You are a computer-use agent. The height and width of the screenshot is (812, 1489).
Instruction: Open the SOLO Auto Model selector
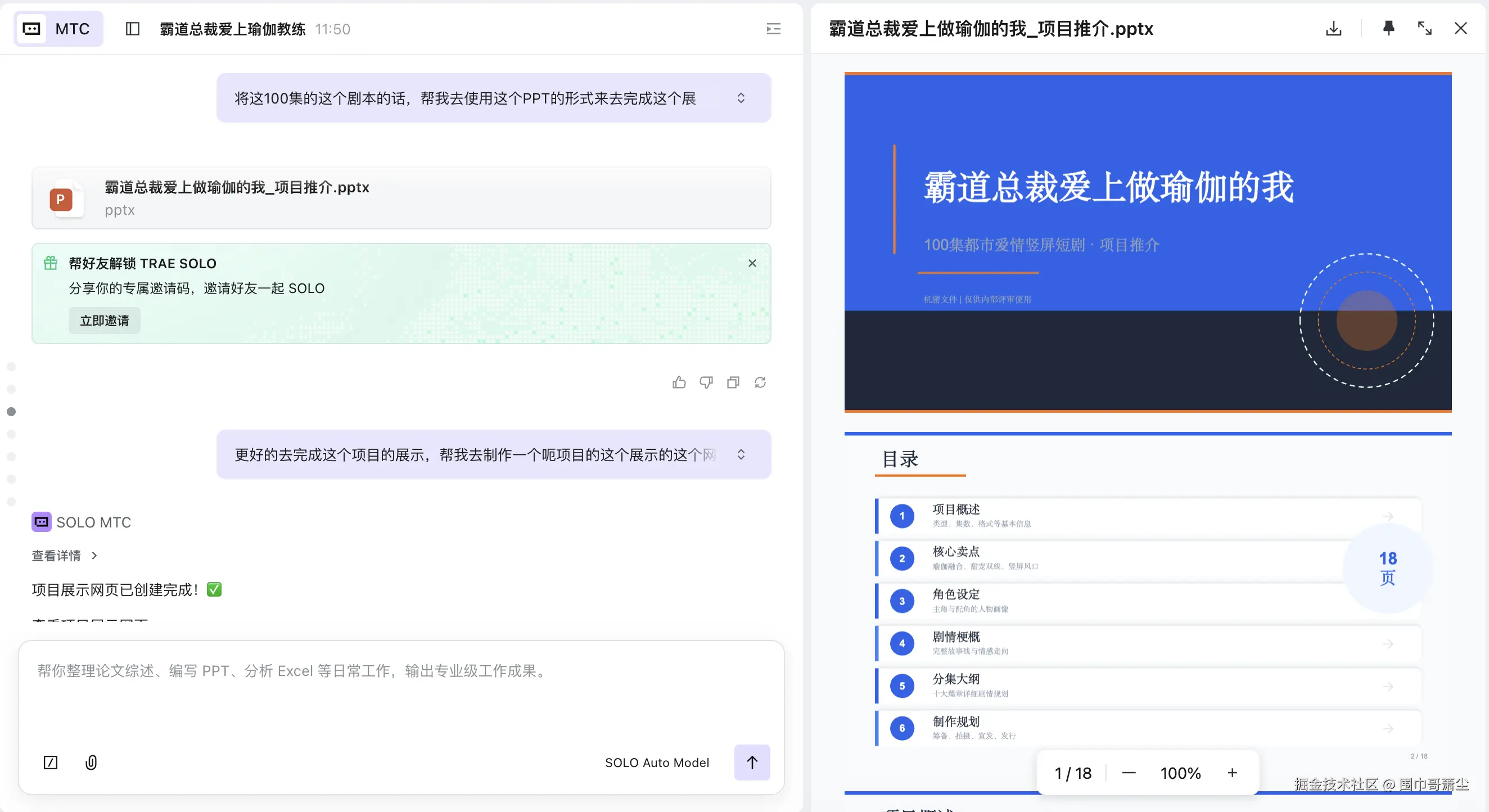click(x=657, y=763)
